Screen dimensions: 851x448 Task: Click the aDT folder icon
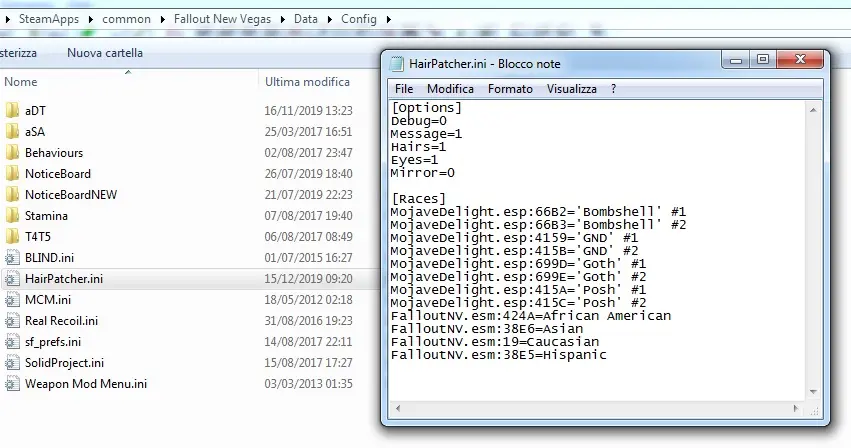[x=12, y=110]
